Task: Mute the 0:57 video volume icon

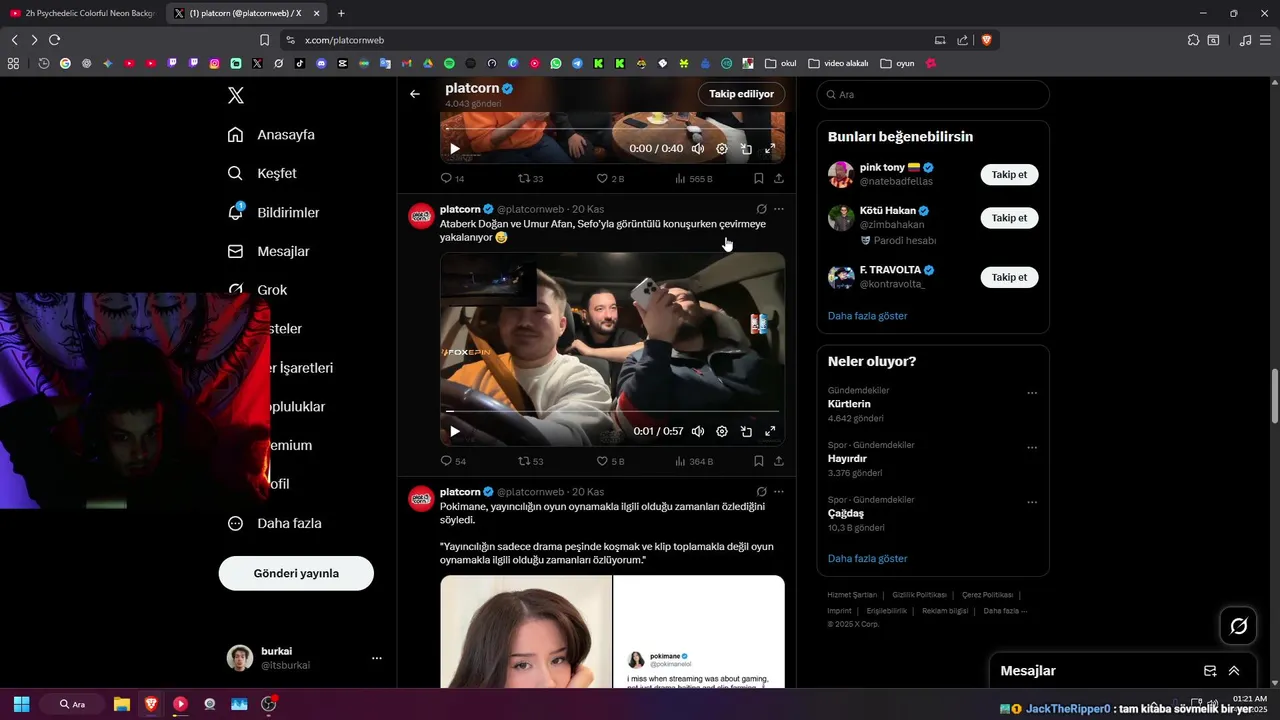Action: [x=698, y=432]
